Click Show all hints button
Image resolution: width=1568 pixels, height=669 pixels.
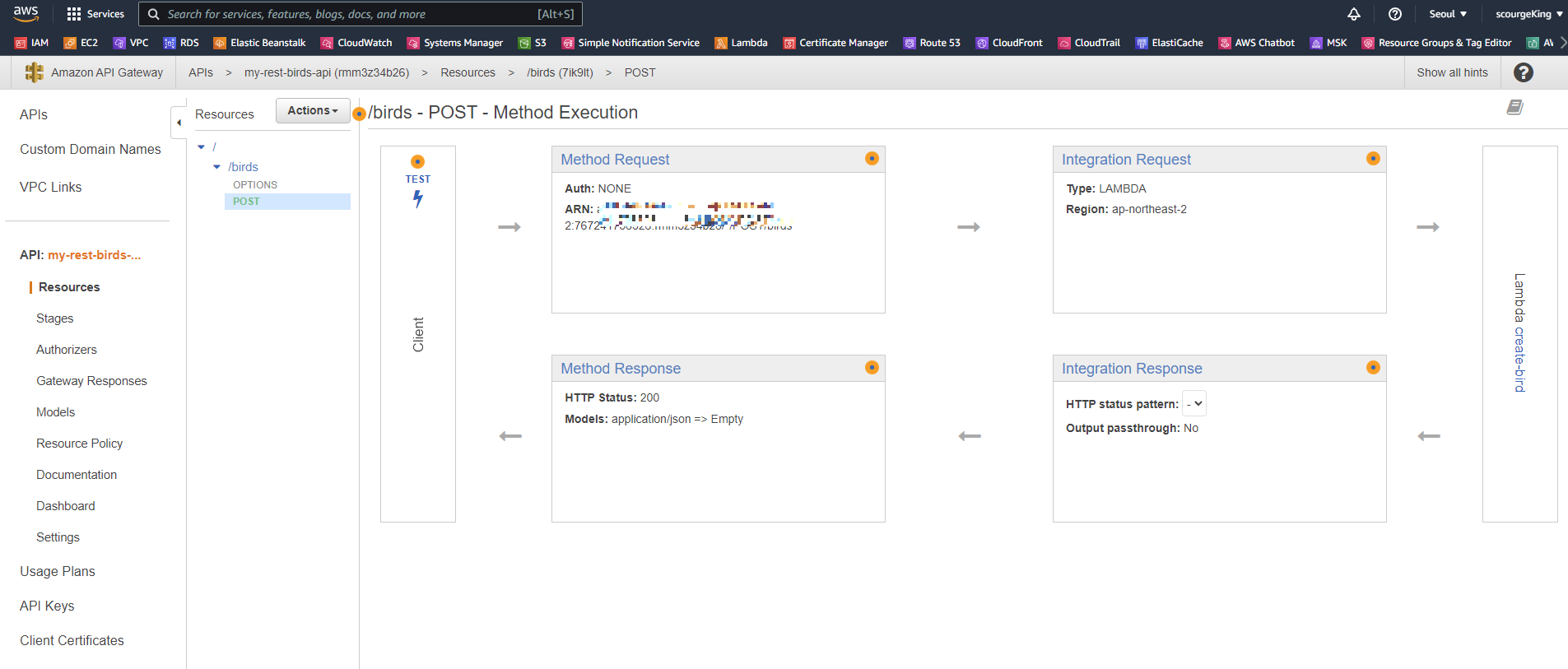tap(1452, 72)
